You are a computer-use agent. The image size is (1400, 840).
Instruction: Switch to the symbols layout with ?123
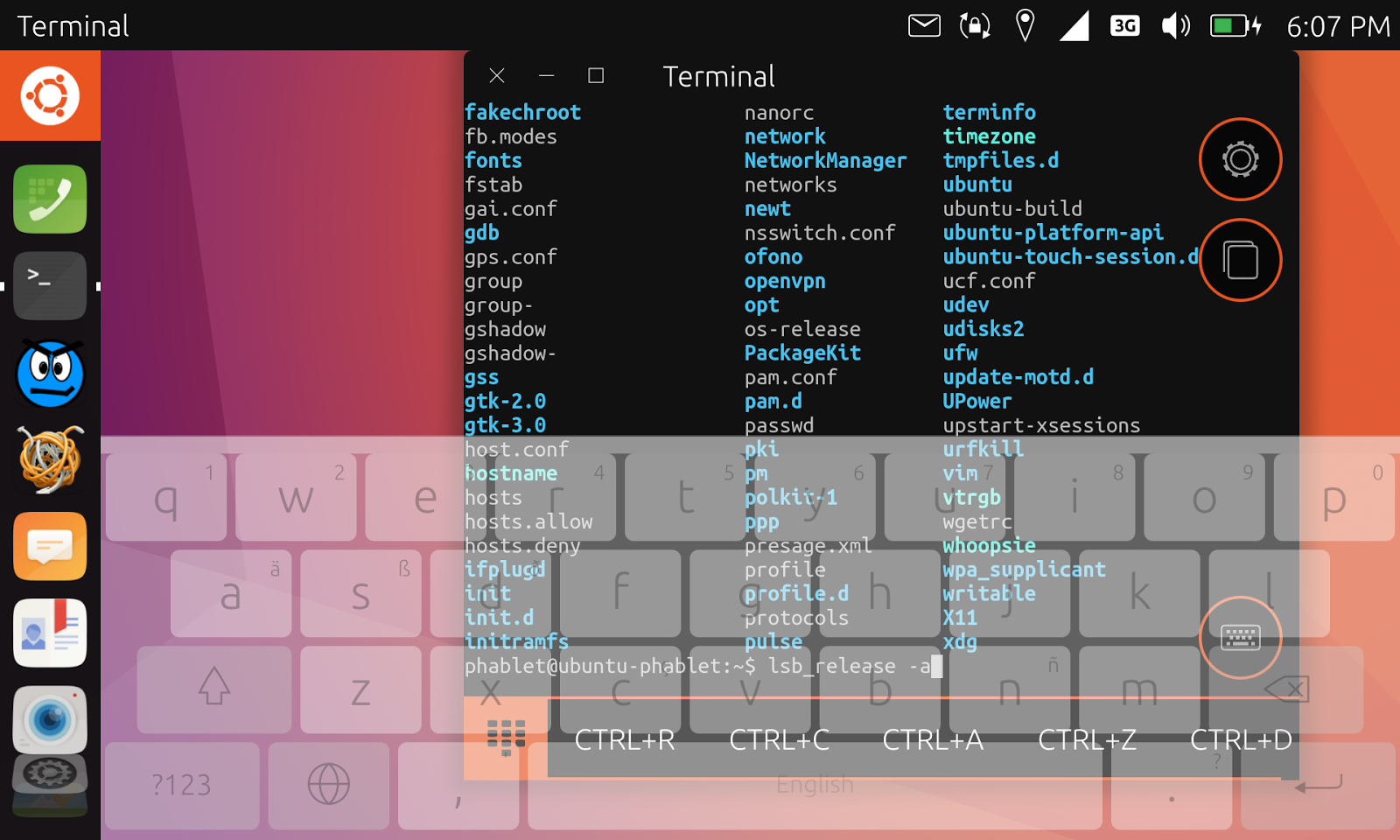[180, 785]
